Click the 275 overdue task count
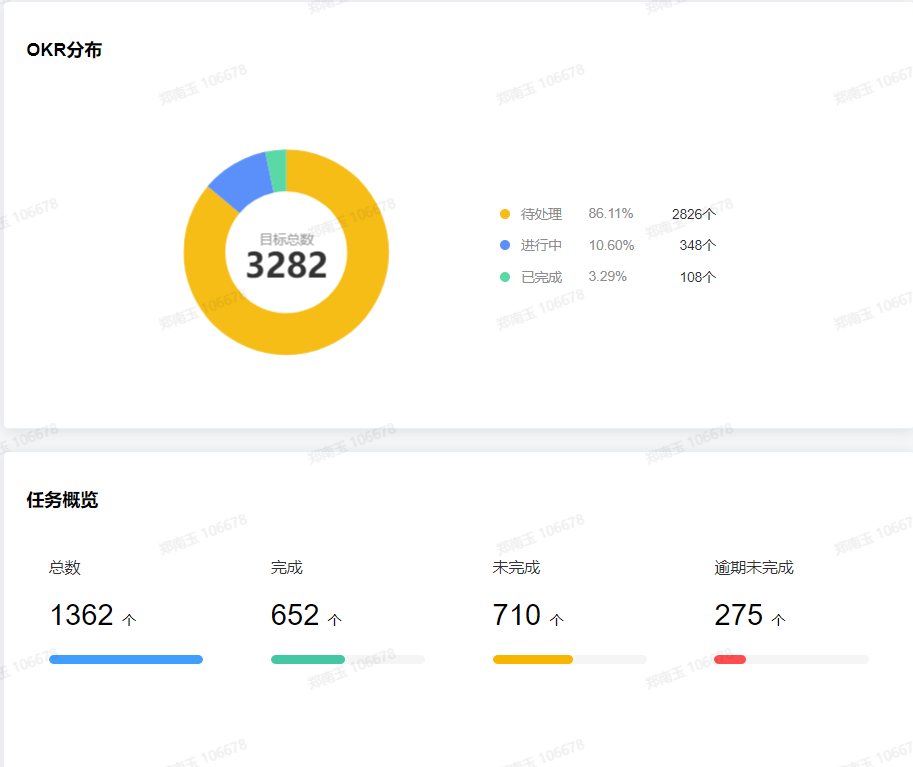913x767 pixels. (x=739, y=616)
